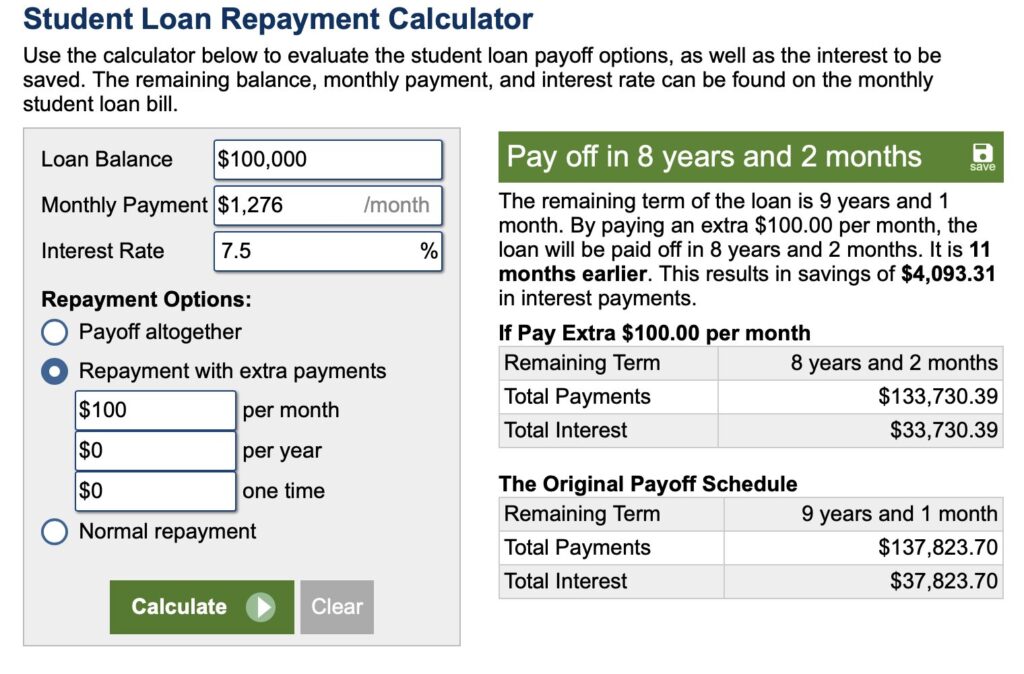The height and width of the screenshot is (674, 1024).
Task: Click the $133,730.39 total payments value
Action: [937, 397]
